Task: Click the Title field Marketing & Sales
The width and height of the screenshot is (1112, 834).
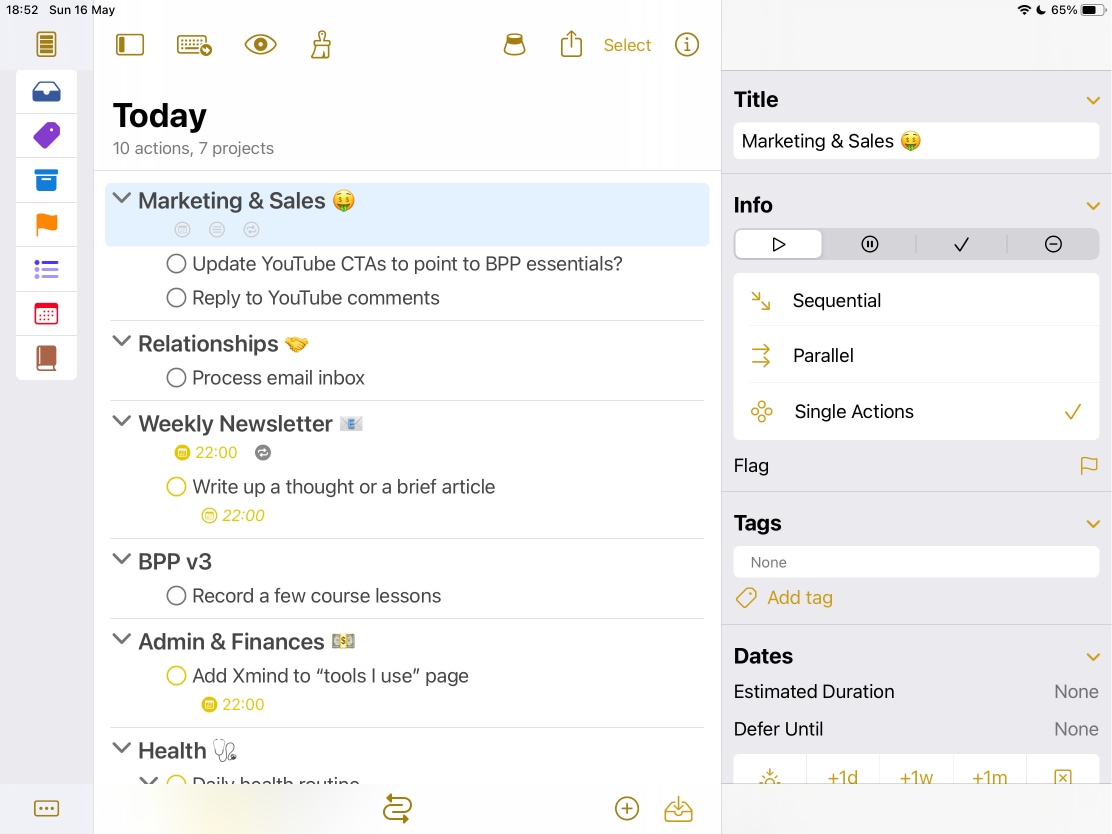Action: pos(916,141)
